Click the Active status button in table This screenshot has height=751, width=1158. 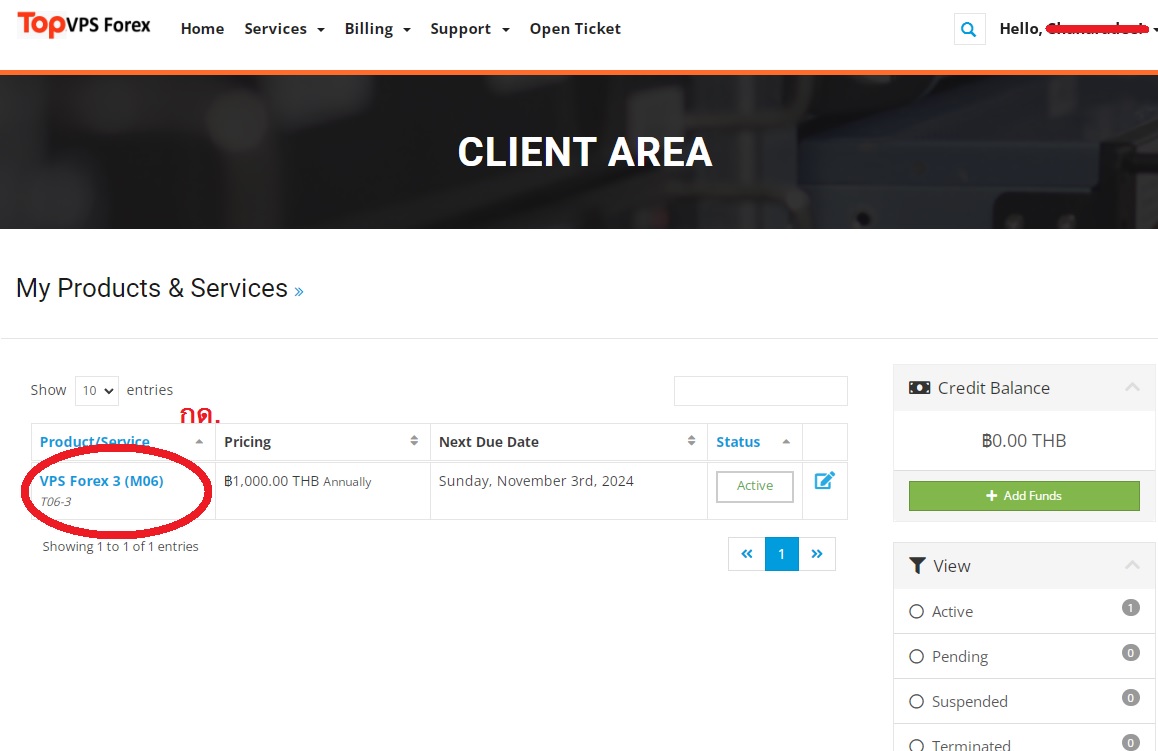pyautogui.click(x=755, y=486)
